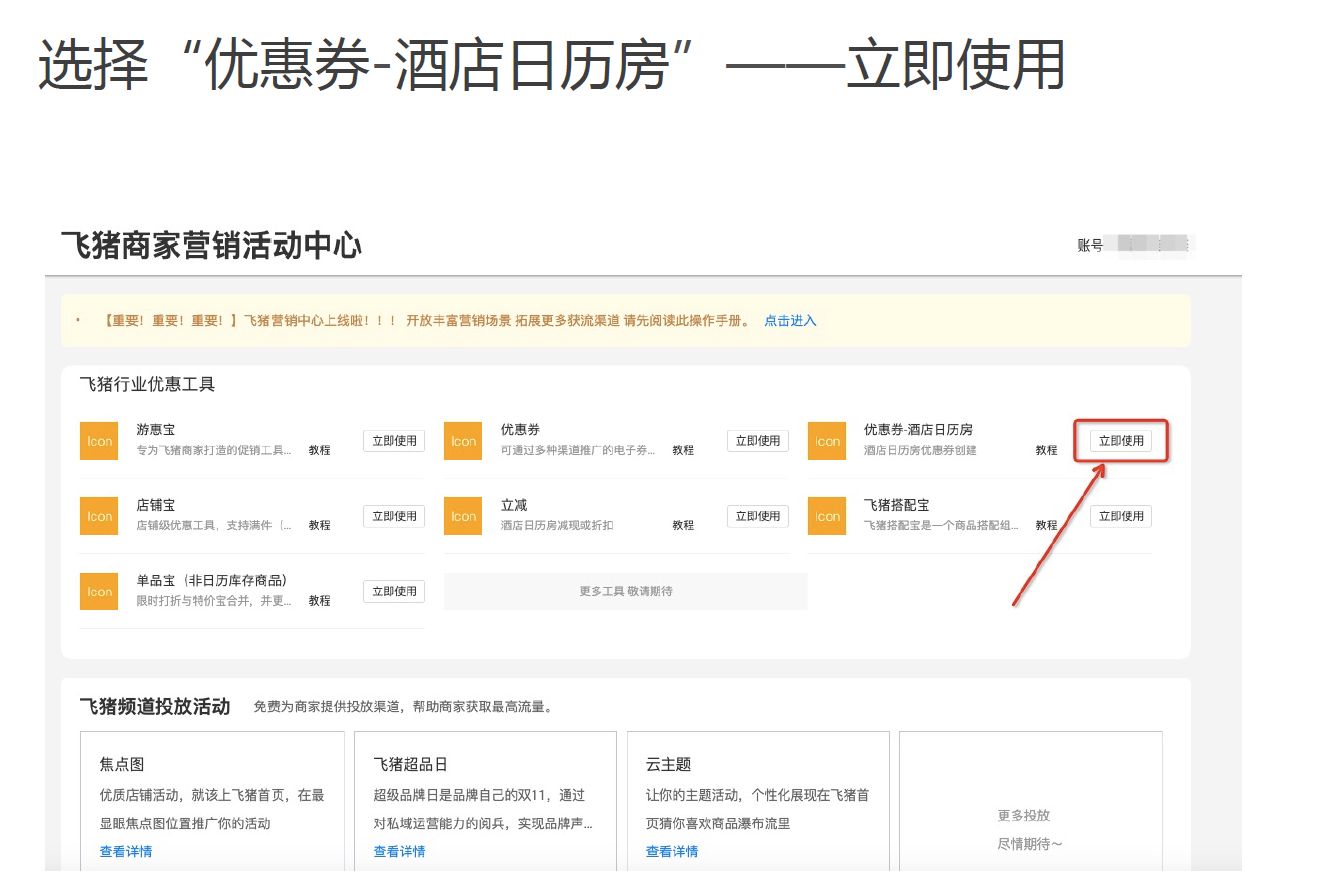
Task: Start using 立减 with its 立即使用 button
Action: coord(758,516)
